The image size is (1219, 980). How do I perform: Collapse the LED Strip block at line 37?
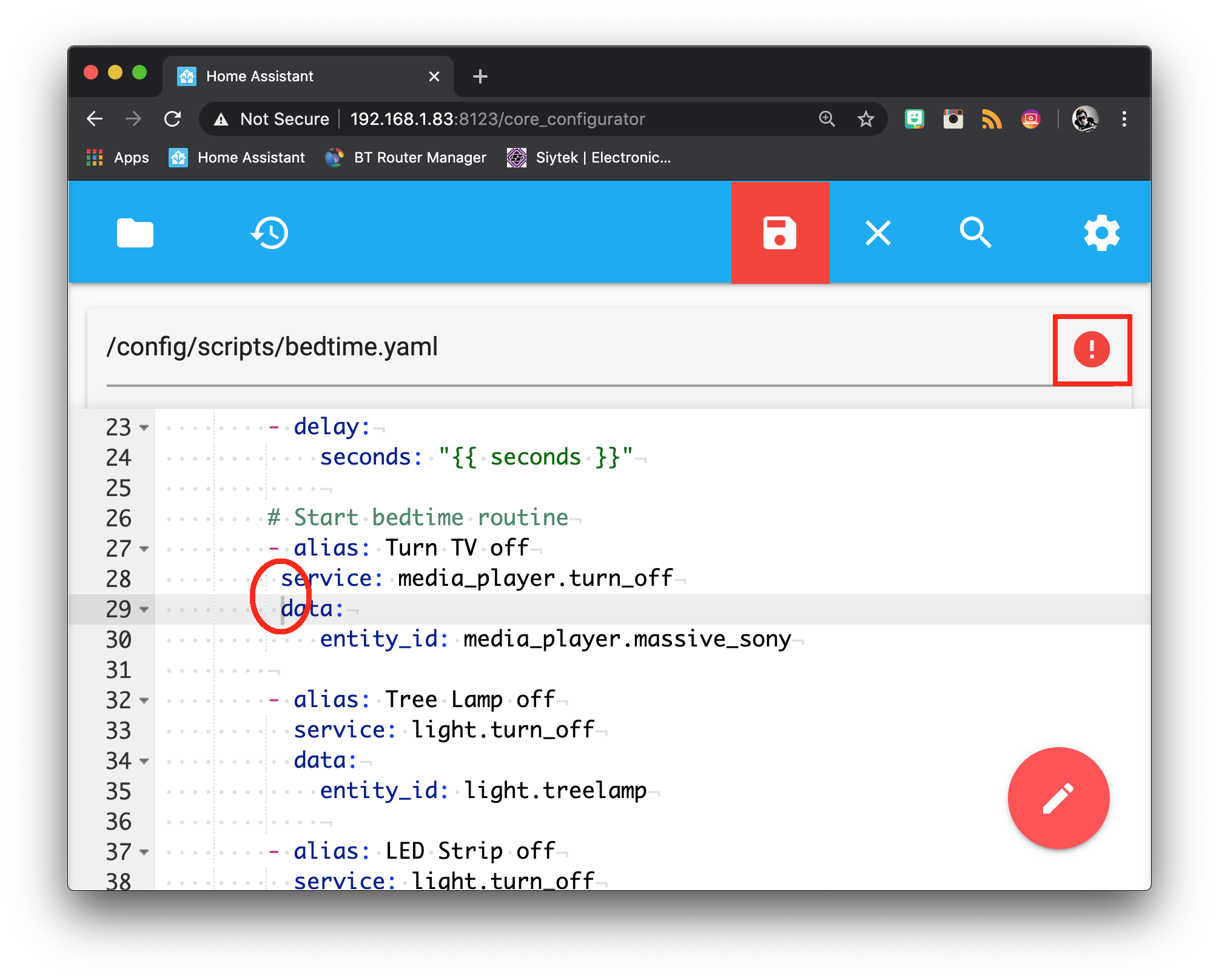pyautogui.click(x=144, y=851)
